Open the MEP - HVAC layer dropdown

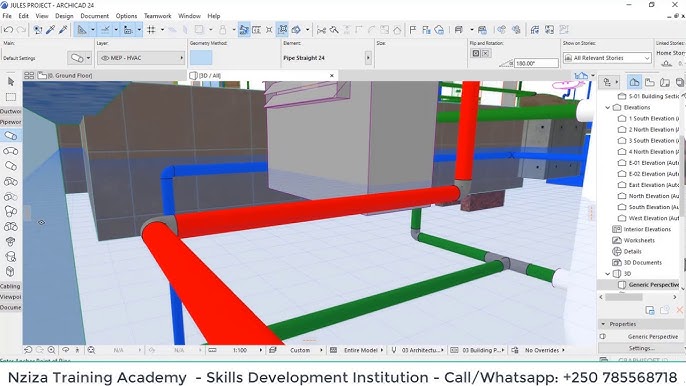click(x=141, y=58)
